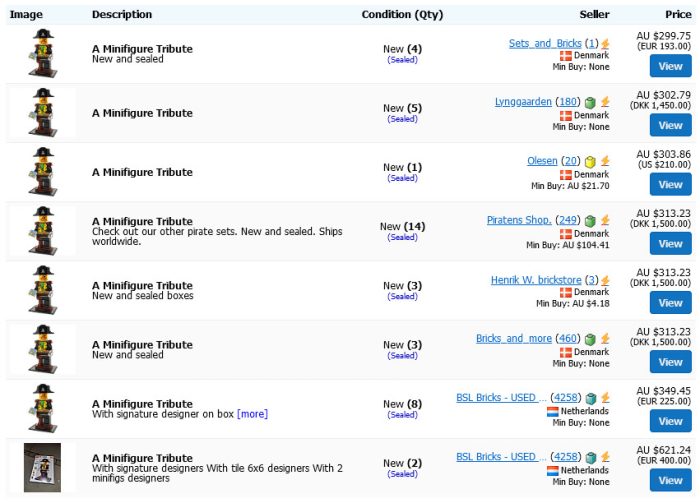Click the lightning bolt icon next to Henrik W. brickstore
Image resolution: width=700 pixels, height=503 pixels.
[605, 280]
